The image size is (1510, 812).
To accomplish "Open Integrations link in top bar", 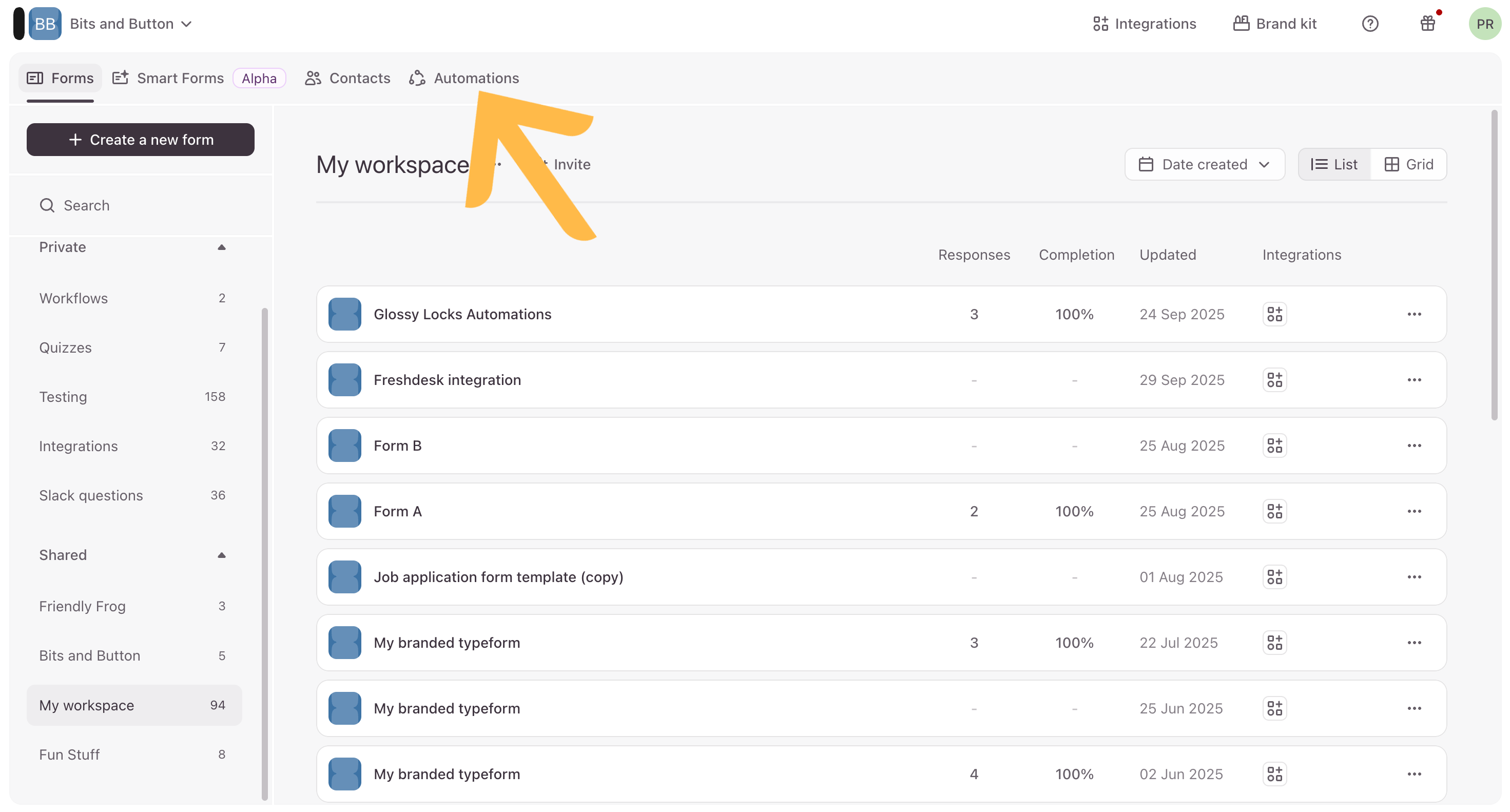I will (1144, 24).
